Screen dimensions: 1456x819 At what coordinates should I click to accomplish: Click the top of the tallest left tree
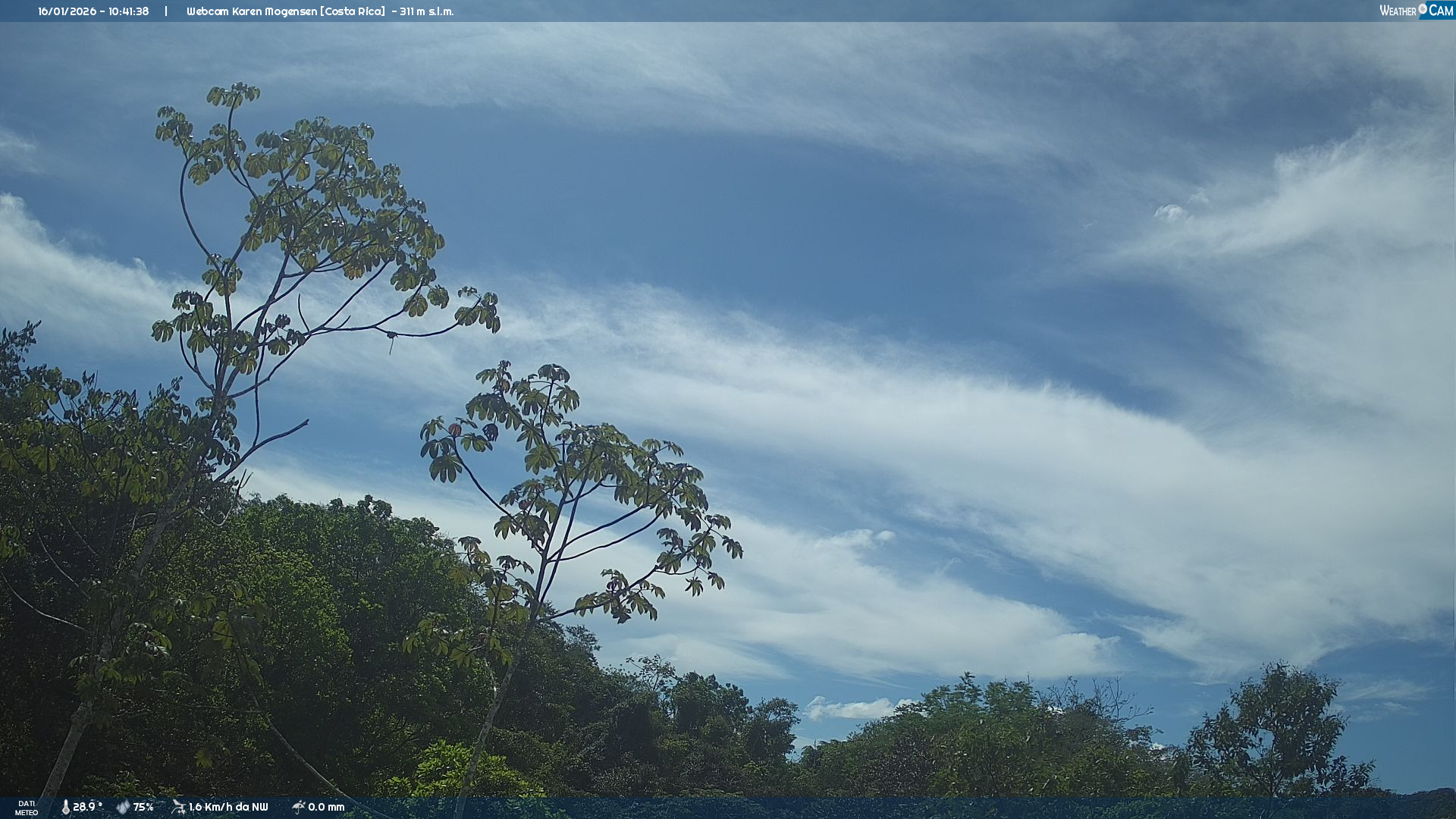coord(234,95)
